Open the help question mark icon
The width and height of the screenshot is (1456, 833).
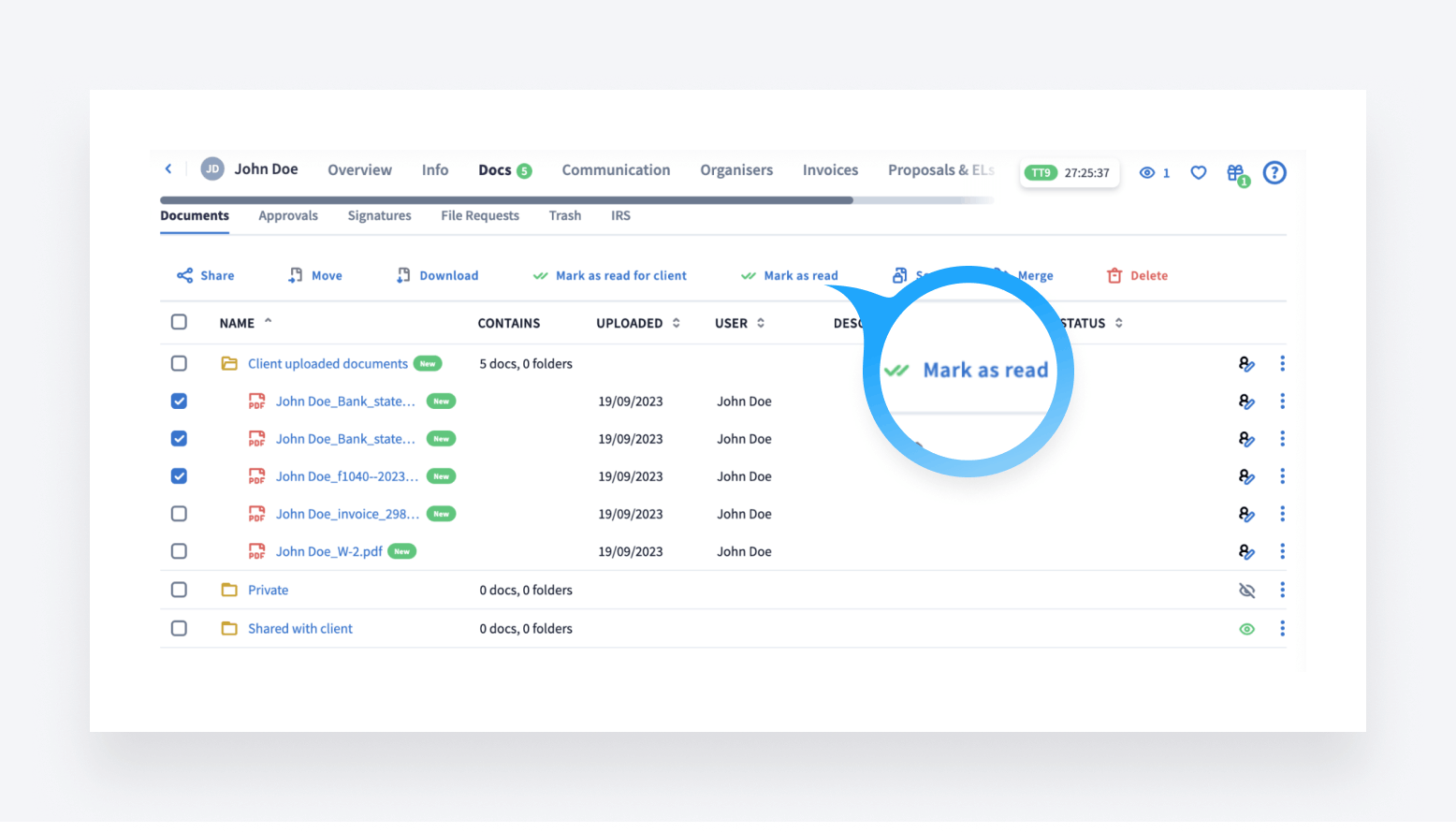point(1274,173)
